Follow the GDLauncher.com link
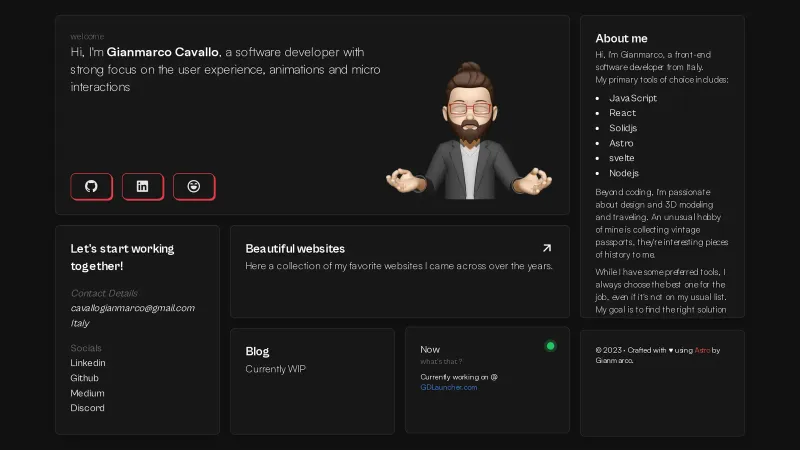The image size is (800, 450). click(448, 387)
